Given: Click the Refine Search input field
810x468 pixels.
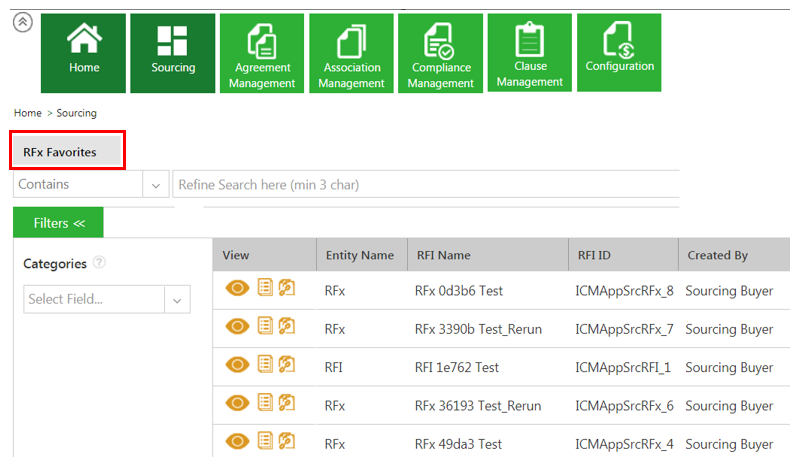Looking at the screenshot, I should pos(426,185).
